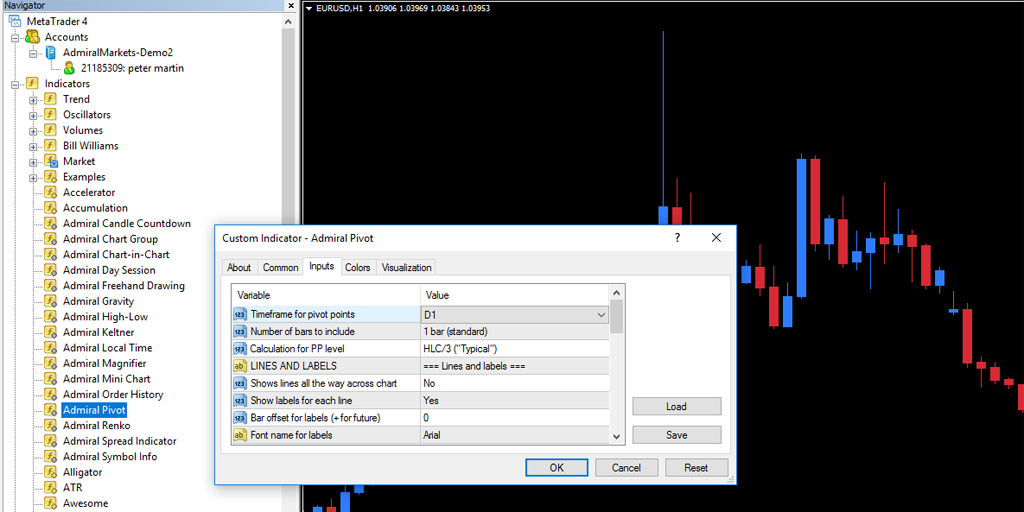This screenshot has height=512, width=1024.
Task: Switch to the Common tab
Action: coord(280,268)
